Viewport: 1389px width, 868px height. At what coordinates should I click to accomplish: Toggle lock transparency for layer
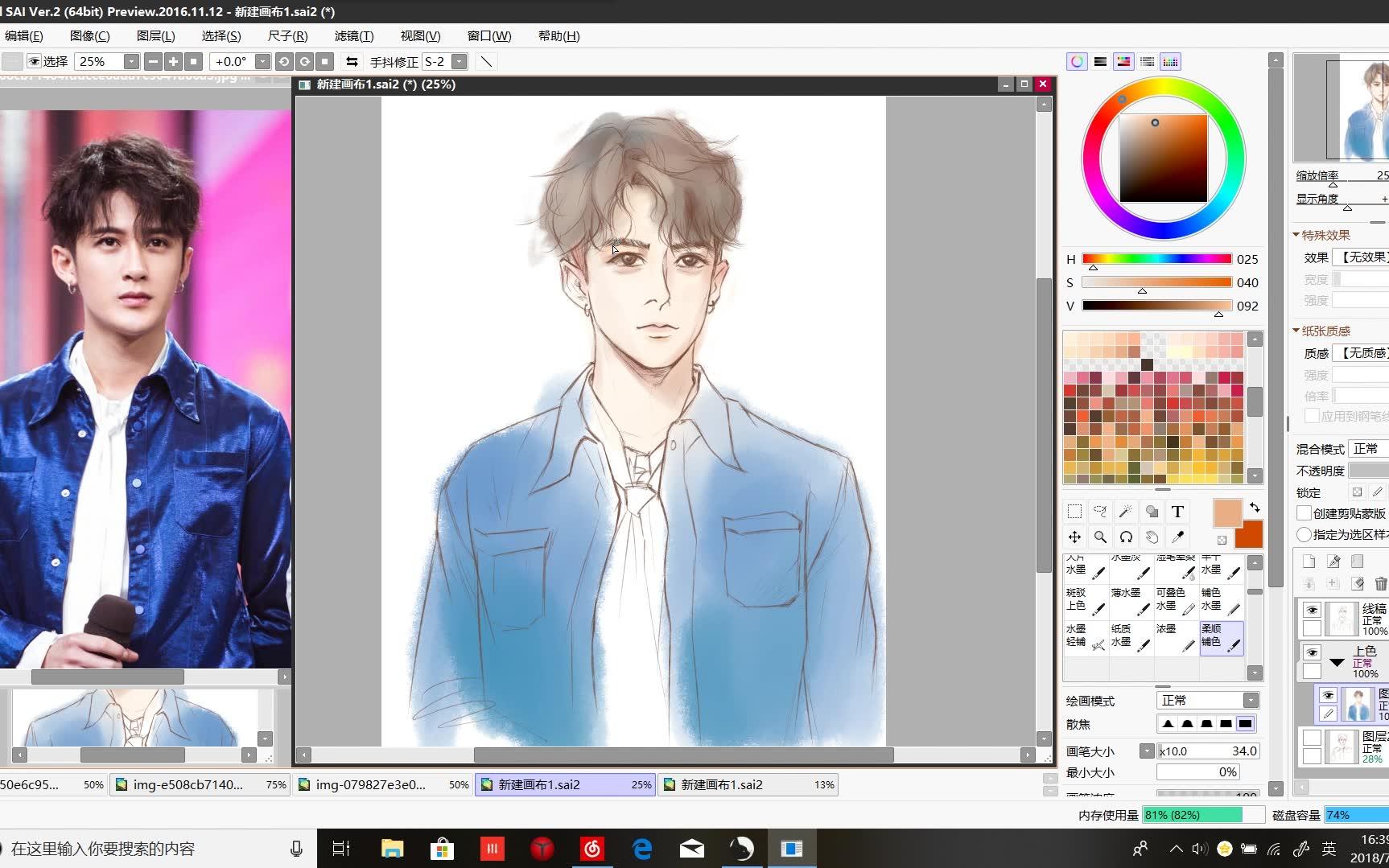1357,492
